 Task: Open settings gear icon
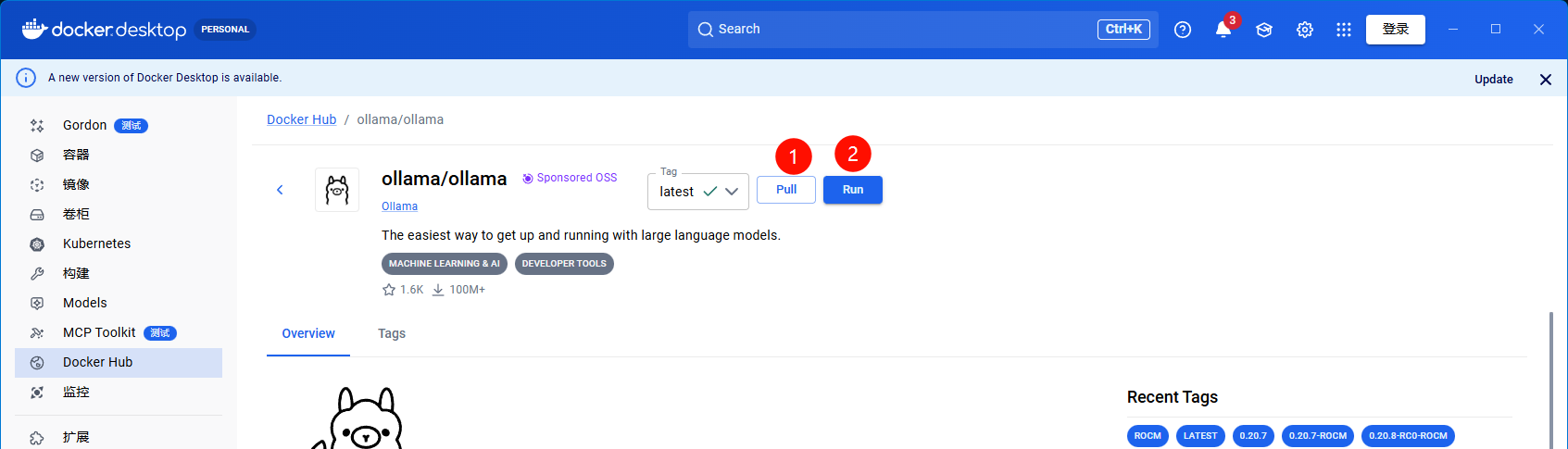[1305, 30]
